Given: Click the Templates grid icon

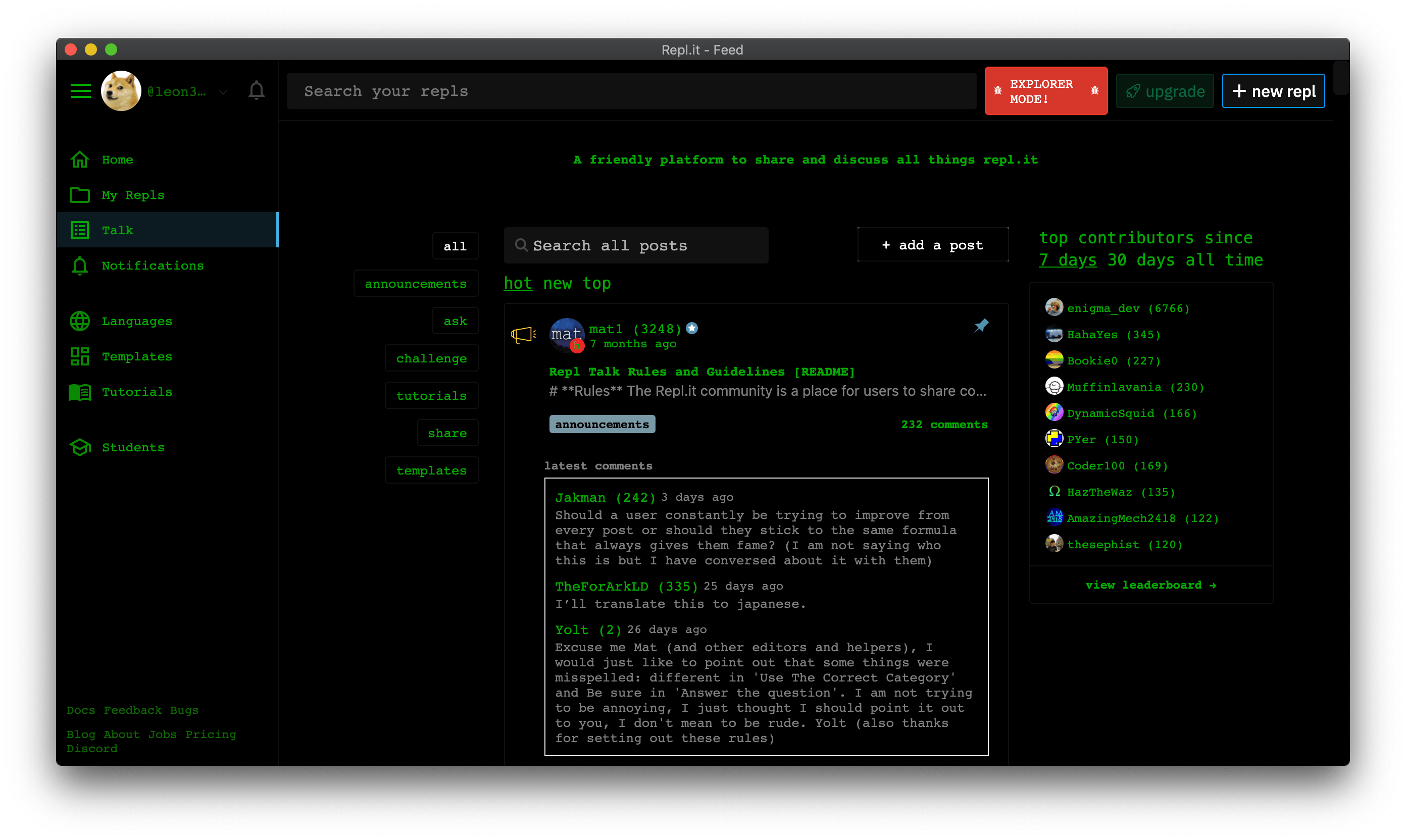Looking at the screenshot, I should [x=80, y=356].
